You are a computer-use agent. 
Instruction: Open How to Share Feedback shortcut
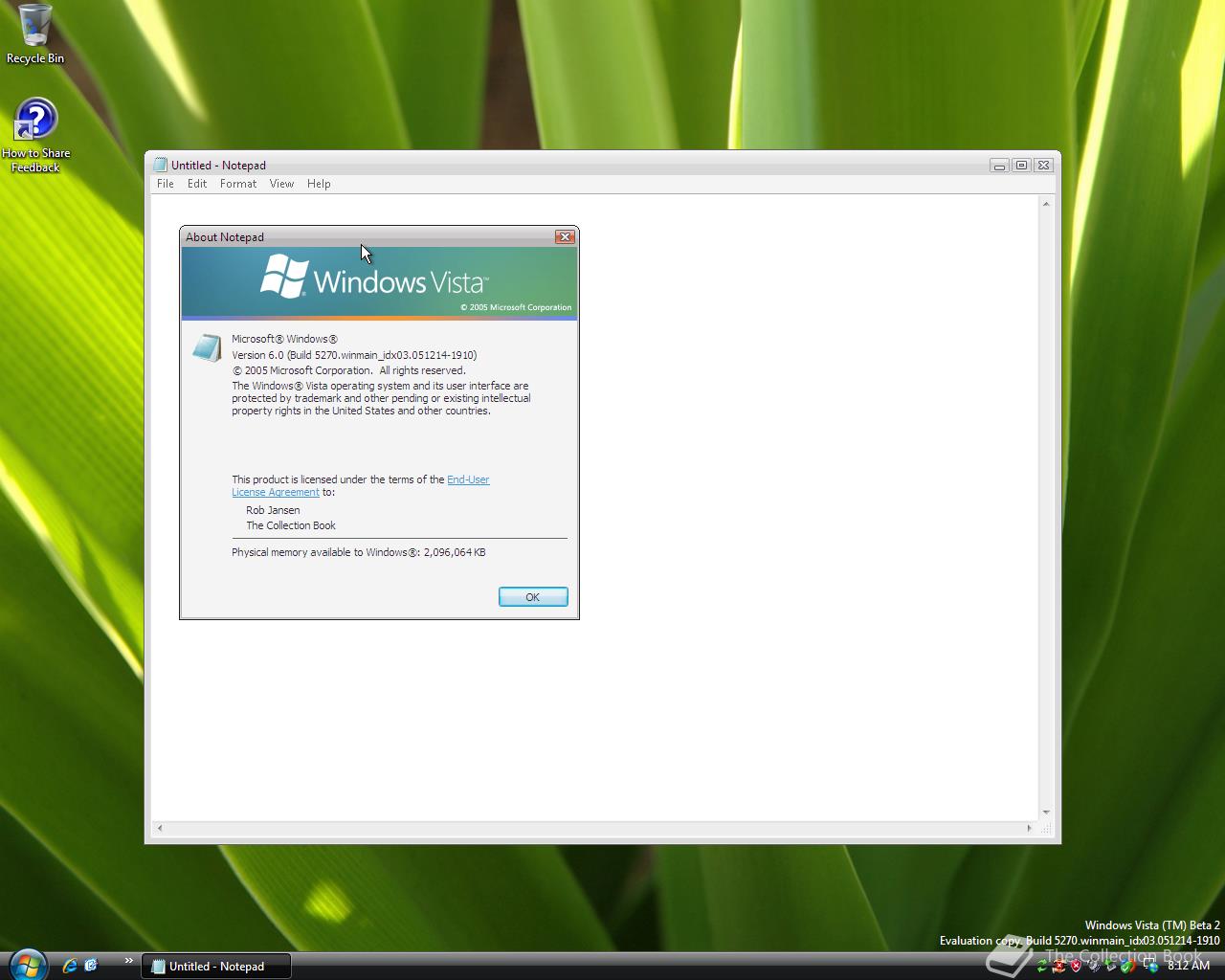click(35, 136)
